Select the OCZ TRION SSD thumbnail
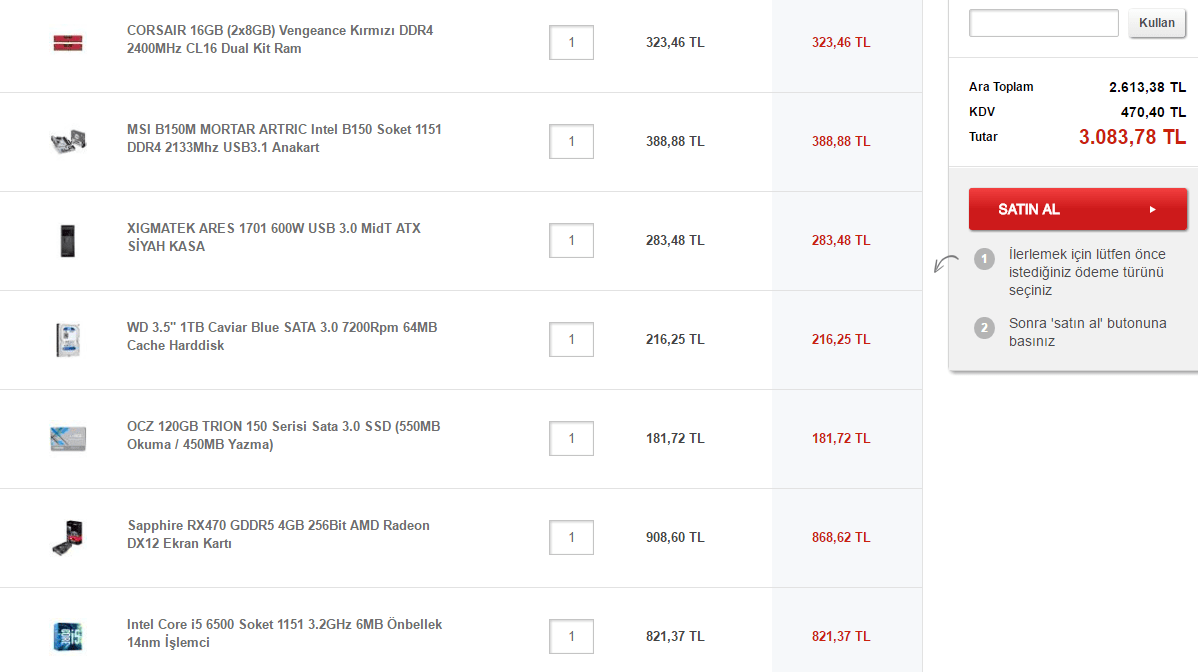 [68, 438]
